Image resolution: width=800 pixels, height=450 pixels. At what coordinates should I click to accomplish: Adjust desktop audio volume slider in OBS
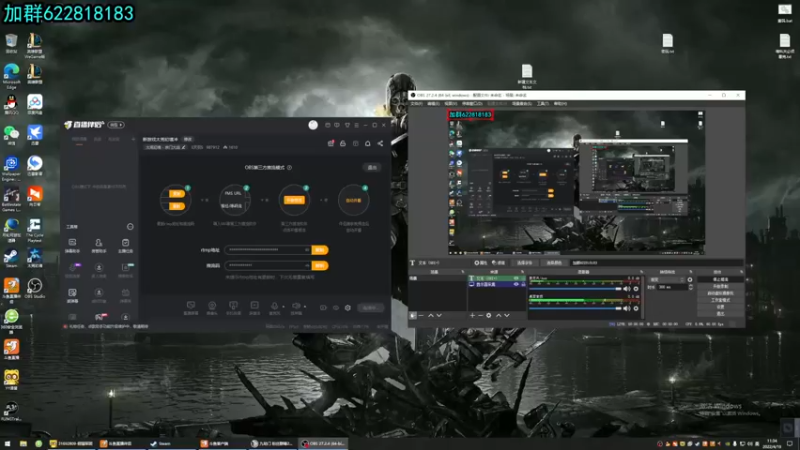(x=575, y=308)
